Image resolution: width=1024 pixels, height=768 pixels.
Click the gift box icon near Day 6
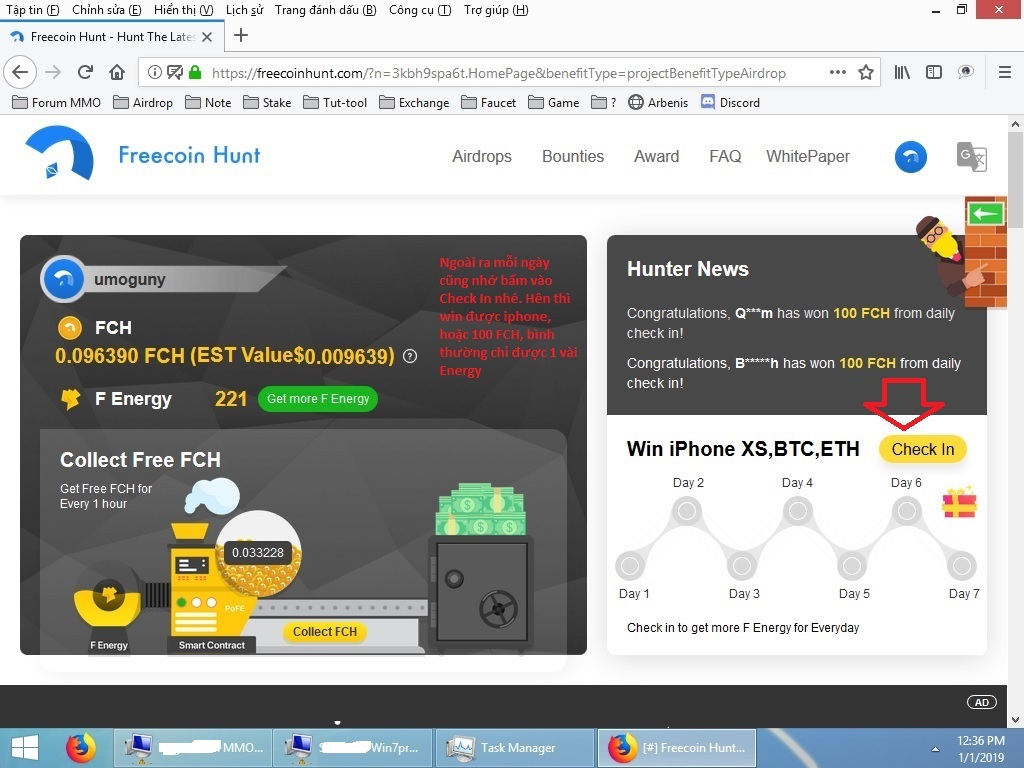tap(959, 502)
